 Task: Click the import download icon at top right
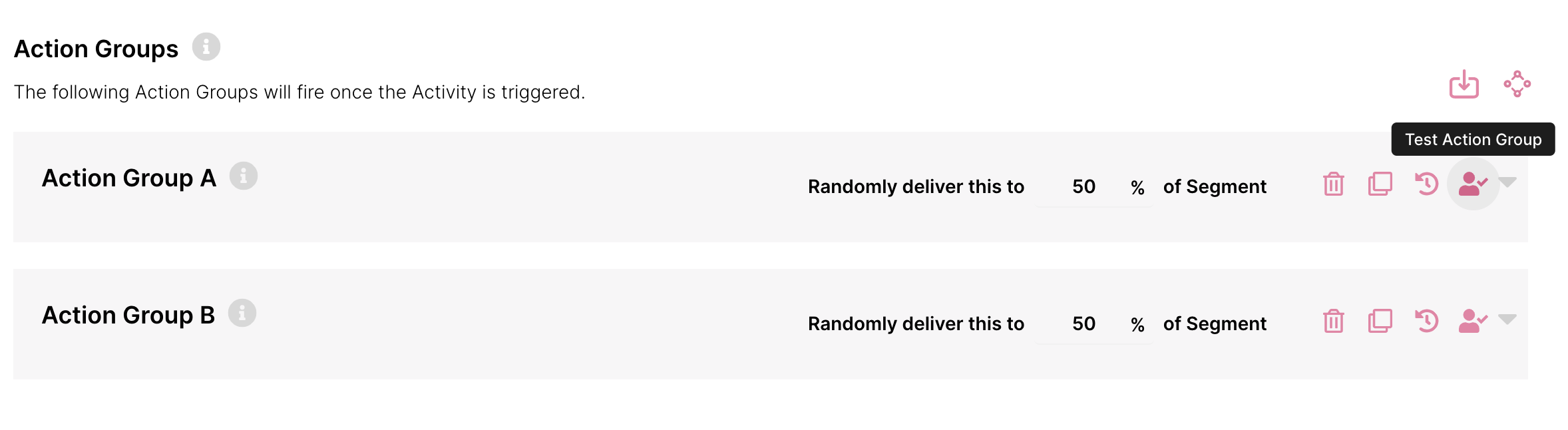coord(1464,84)
